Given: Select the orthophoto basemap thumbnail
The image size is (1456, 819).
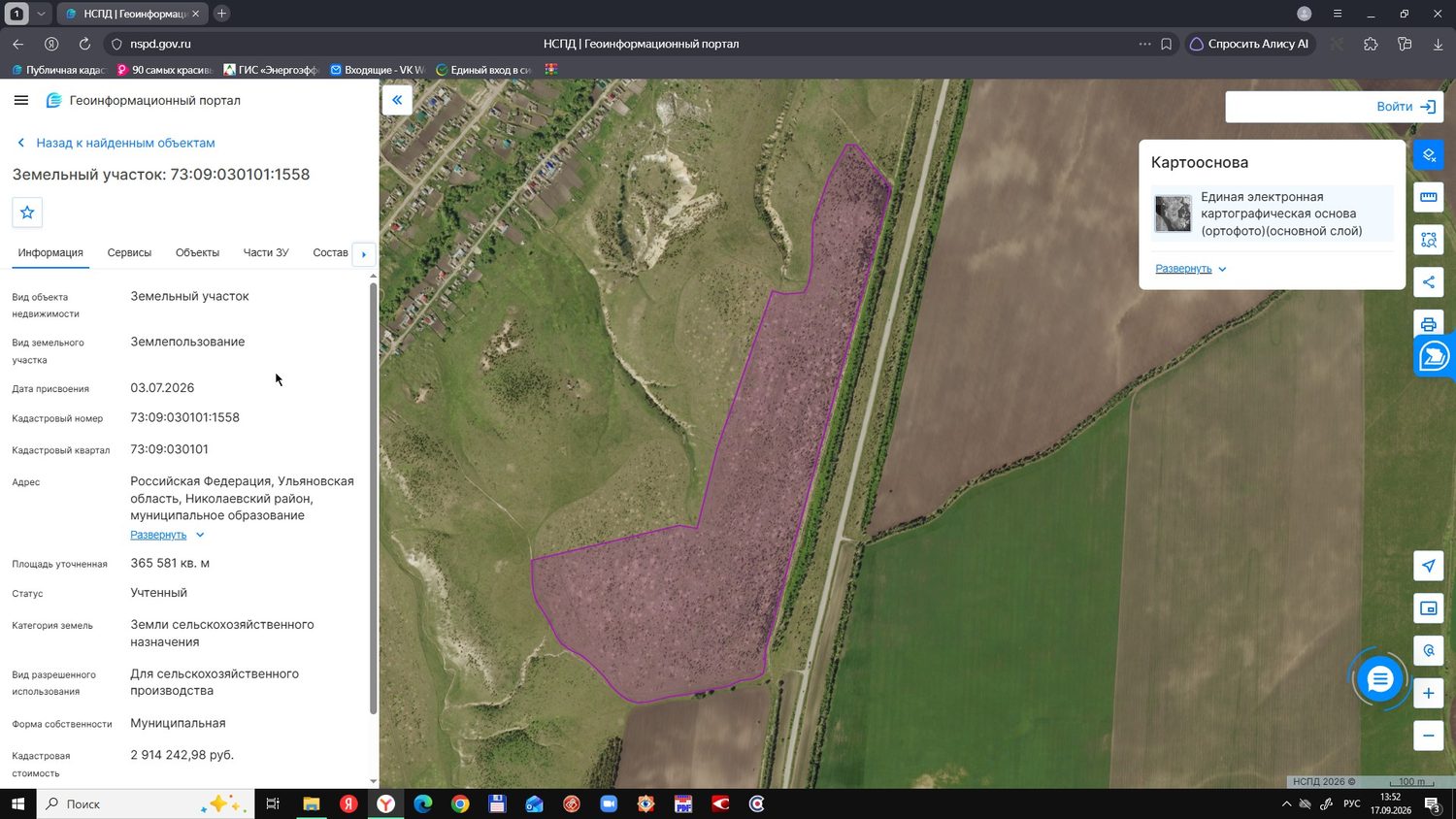Looking at the screenshot, I should pyautogui.click(x=1173, y=213).
